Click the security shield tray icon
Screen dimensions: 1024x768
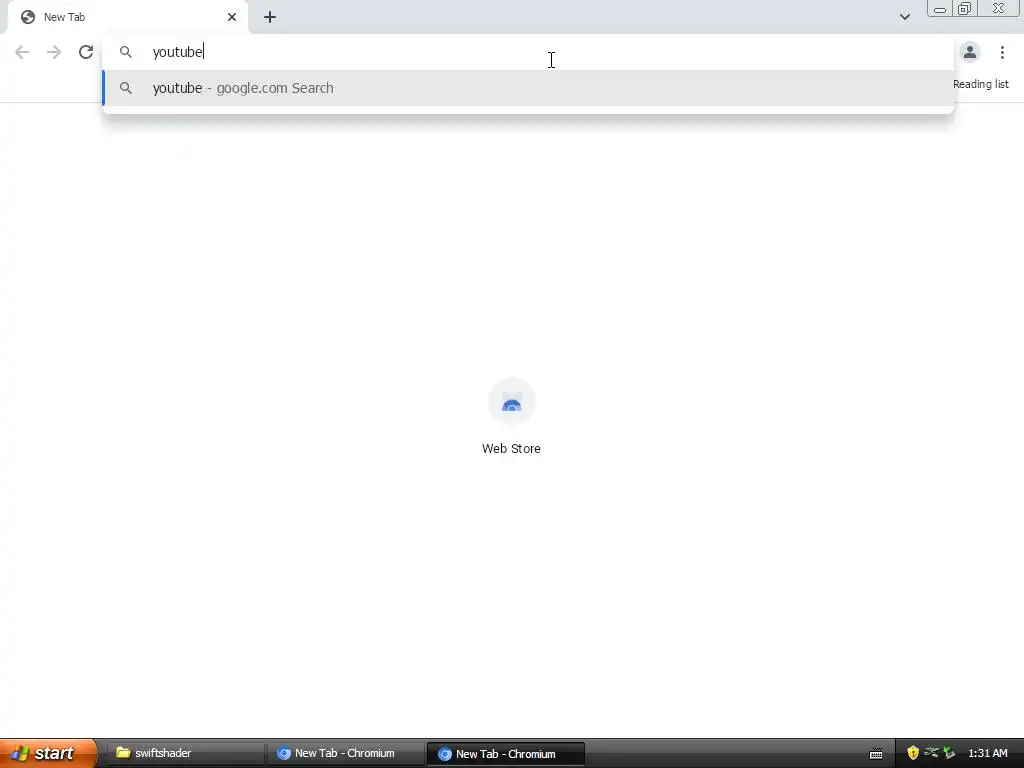point(913,754)
